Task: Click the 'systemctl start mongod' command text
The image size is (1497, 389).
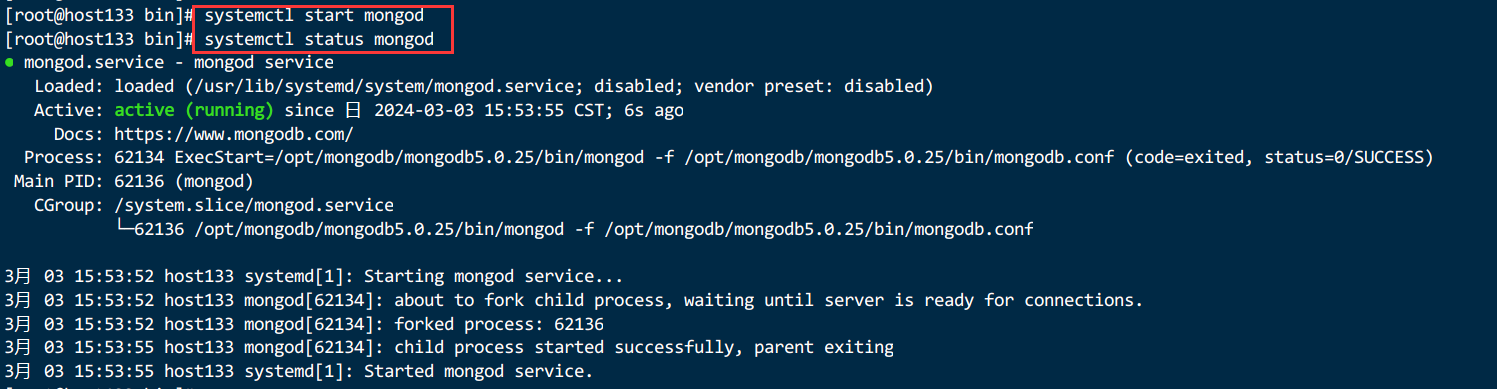Action: click(313, 16)
